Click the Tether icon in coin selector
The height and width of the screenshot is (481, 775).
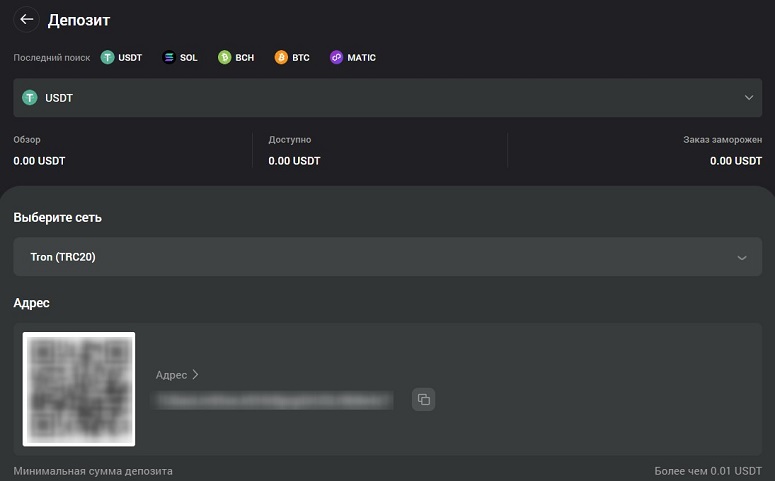(30, 97)
